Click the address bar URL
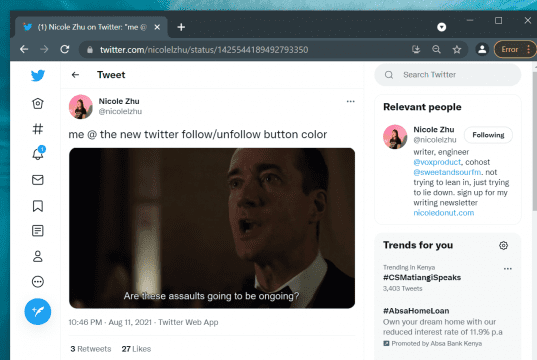537x360 pixels. pos(204,50)
